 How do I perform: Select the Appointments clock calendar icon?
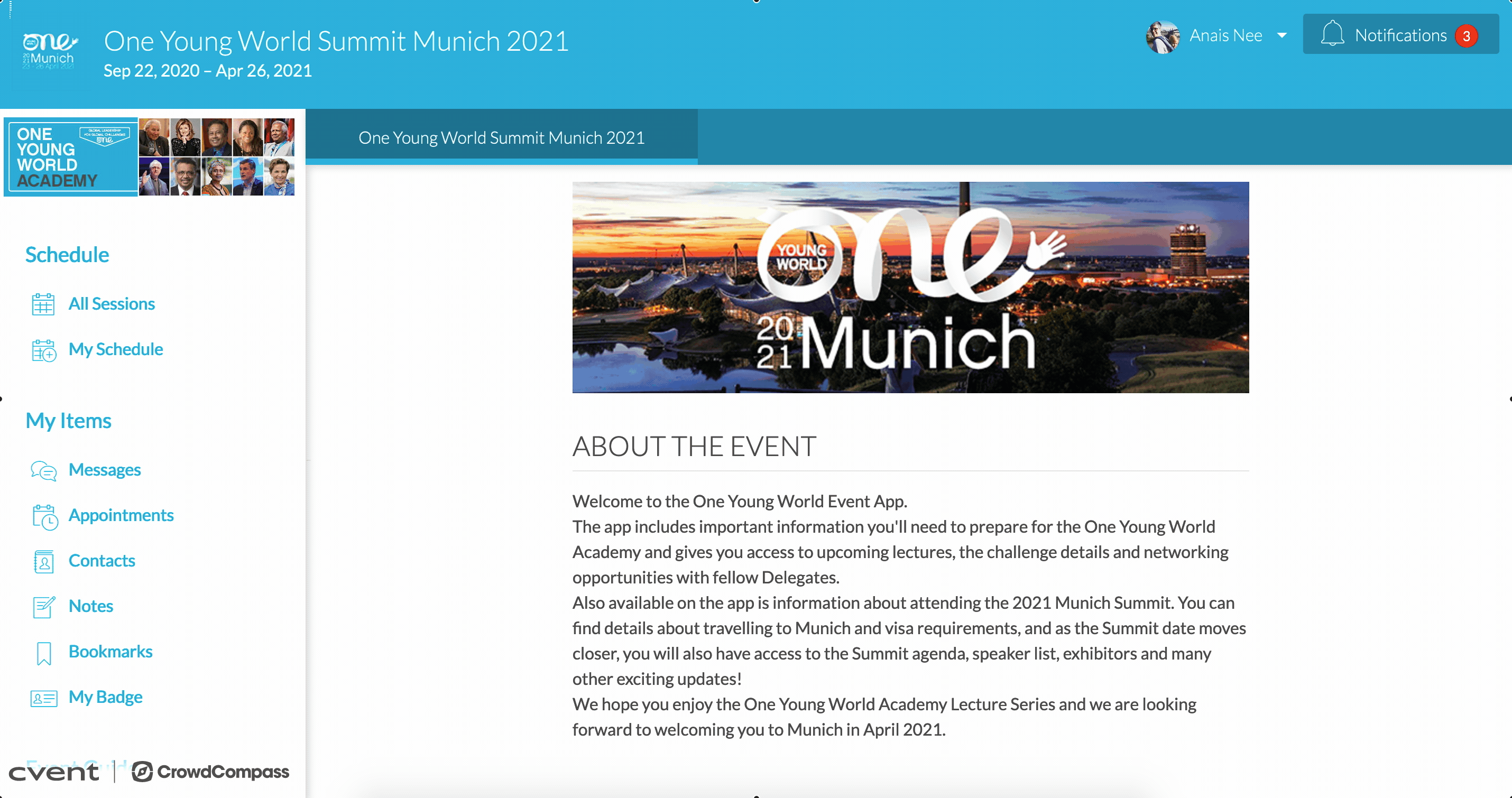coord(44,516)
